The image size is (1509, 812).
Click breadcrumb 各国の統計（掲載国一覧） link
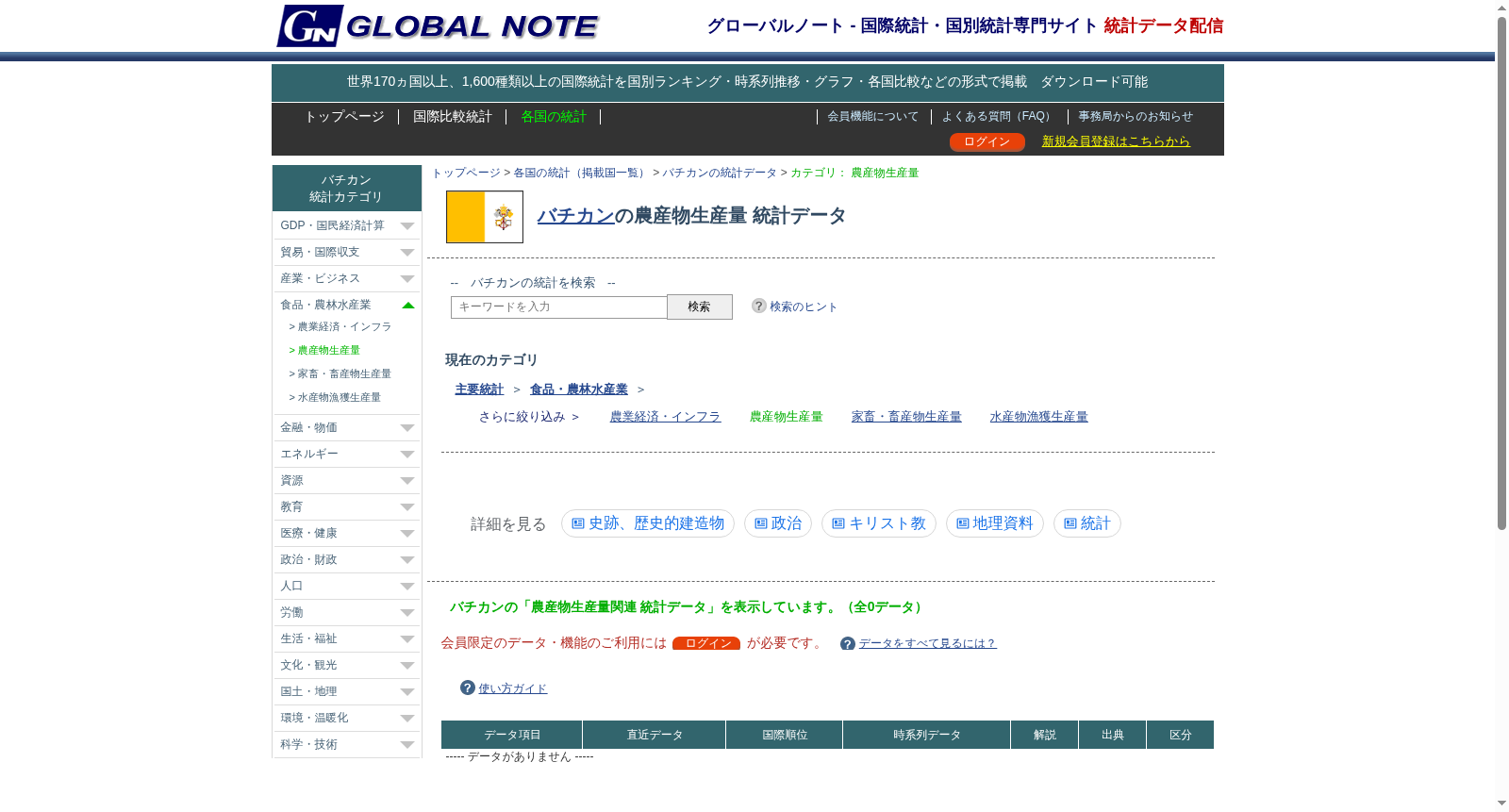pos(581,173)
